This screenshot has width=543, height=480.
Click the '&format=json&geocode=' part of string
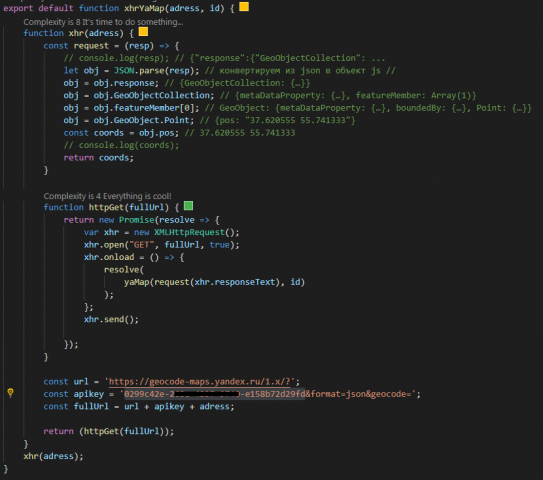[360, 394]
